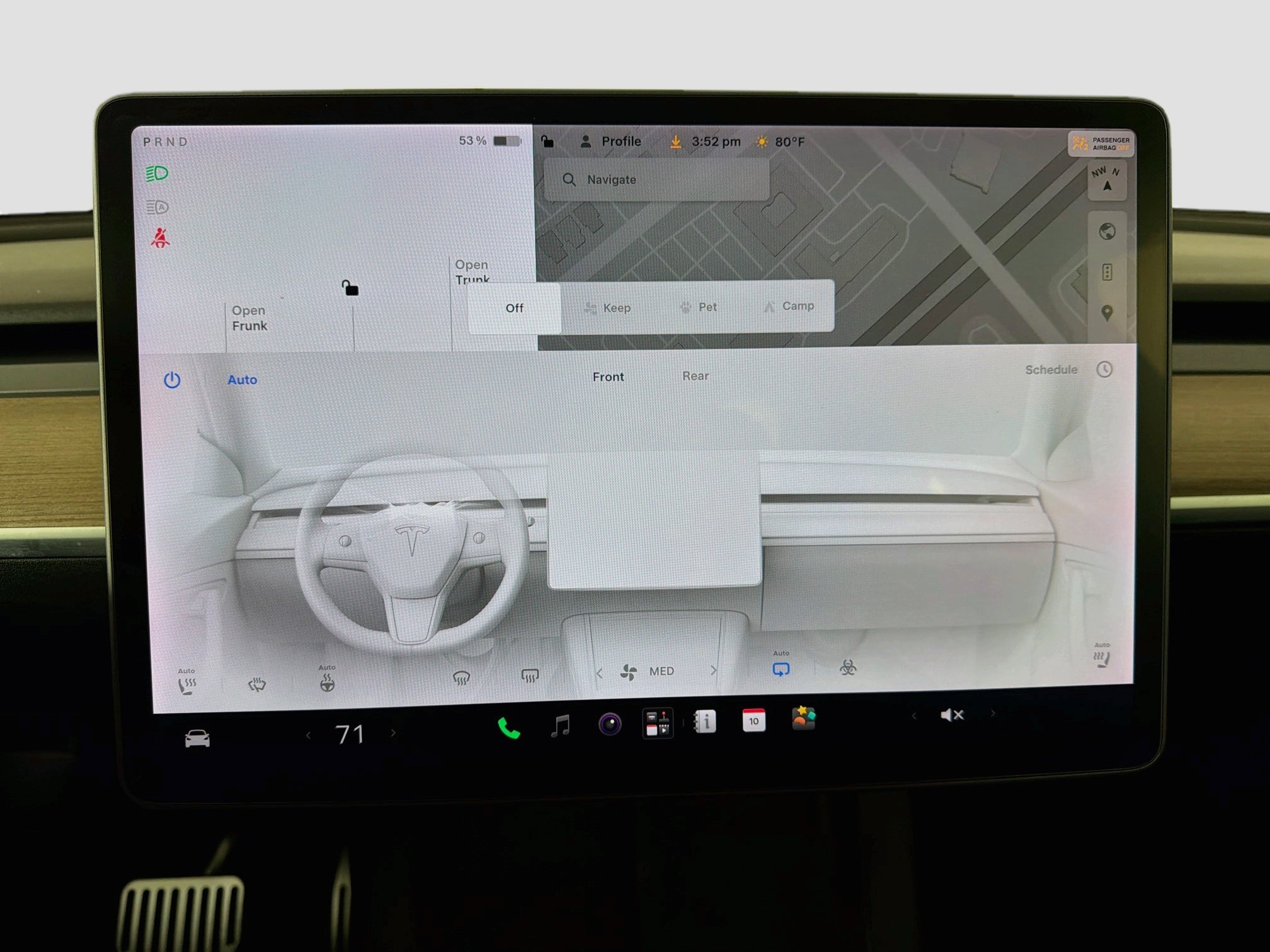Screen dimensions: 1270x952
Task: Toggle the climate power button
Action: (172, 380)
